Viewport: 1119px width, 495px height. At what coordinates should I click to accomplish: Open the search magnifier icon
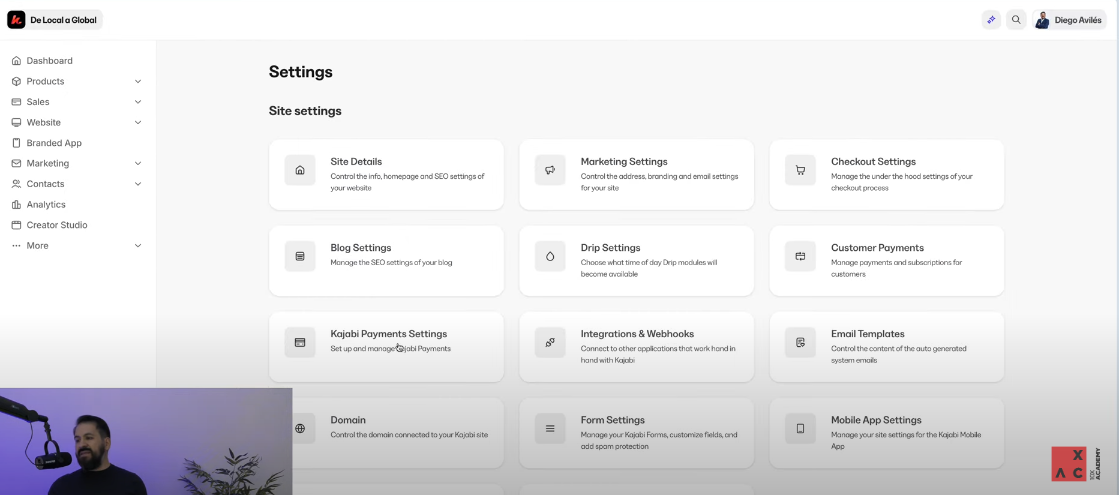(x=1016, y=20)
